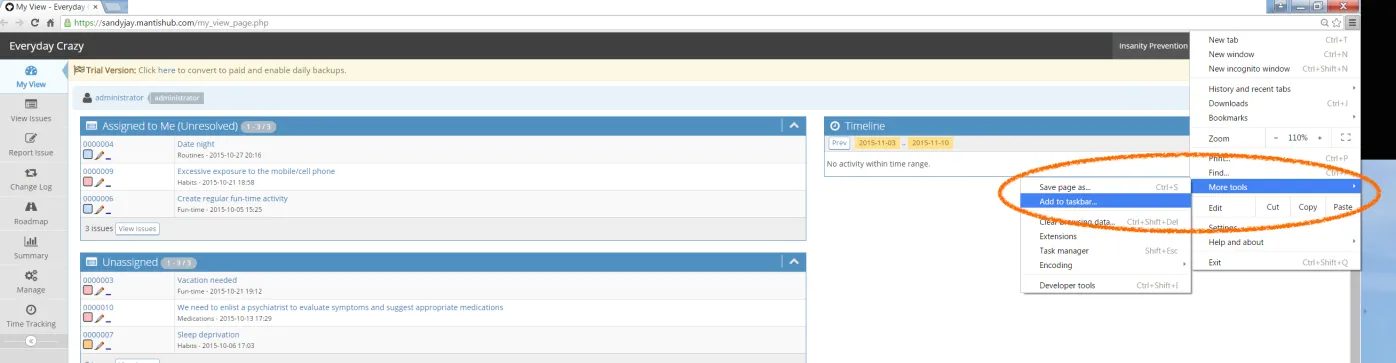Choose New incognito window
1396x363 pixels.
coord(1276,69)
